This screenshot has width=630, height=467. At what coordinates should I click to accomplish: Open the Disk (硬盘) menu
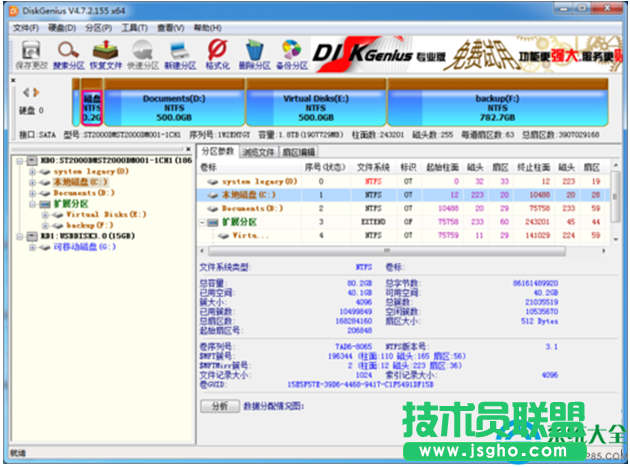(x=62, y=28)
